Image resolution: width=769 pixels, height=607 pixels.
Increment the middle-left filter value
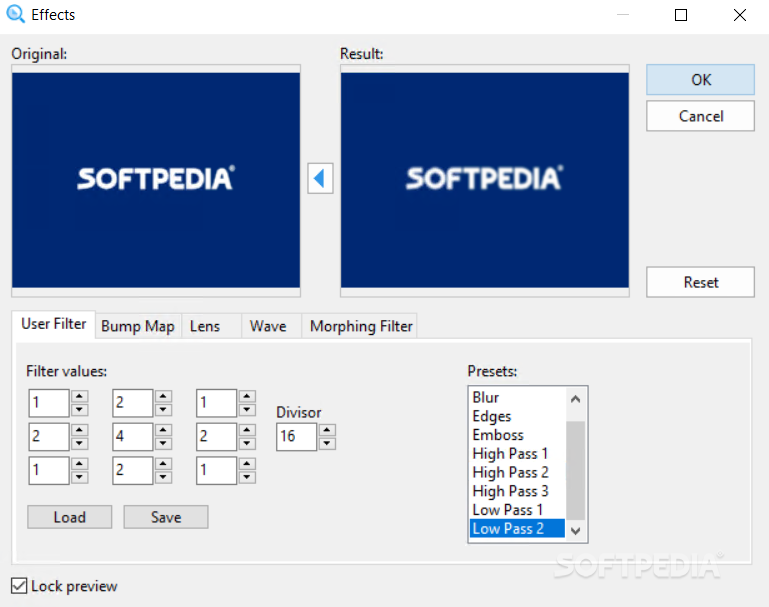point(79,430)
